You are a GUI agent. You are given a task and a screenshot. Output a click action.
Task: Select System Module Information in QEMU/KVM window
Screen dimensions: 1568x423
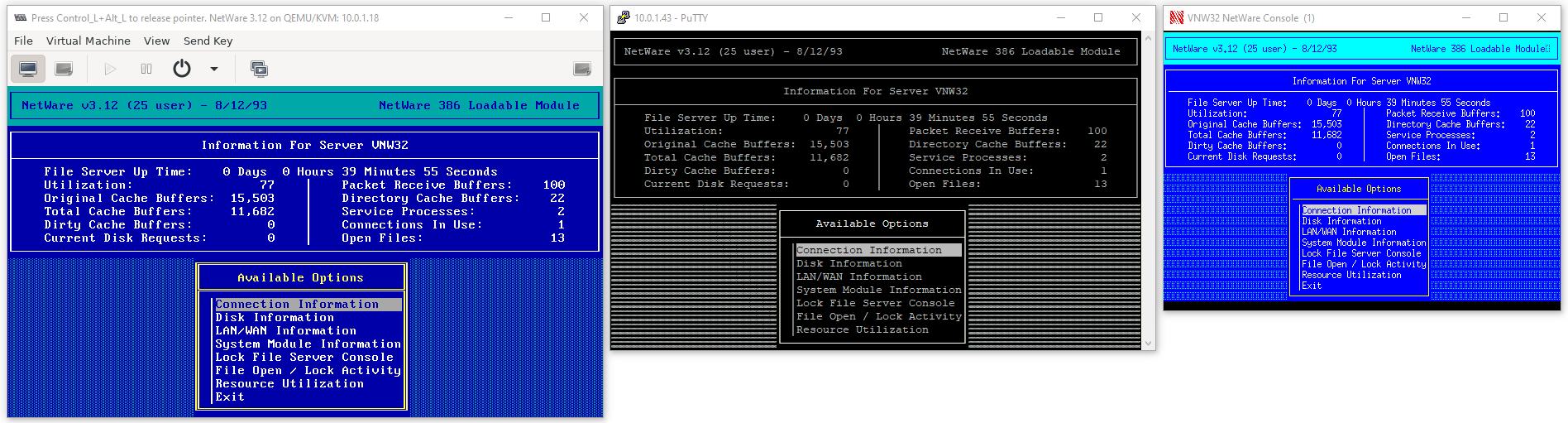pyautogui.click(x=308, y=344)
